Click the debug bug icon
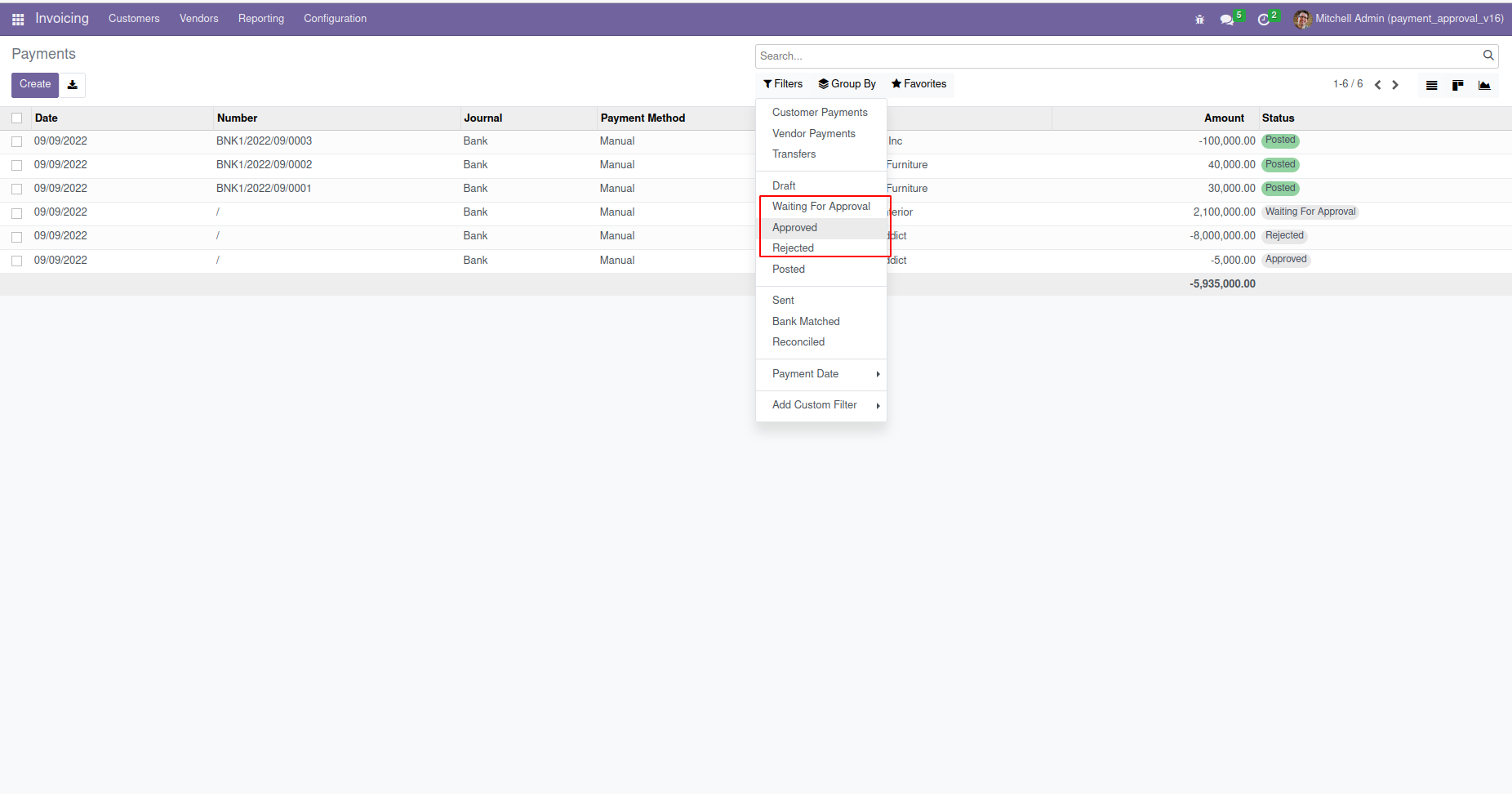 1199,20
